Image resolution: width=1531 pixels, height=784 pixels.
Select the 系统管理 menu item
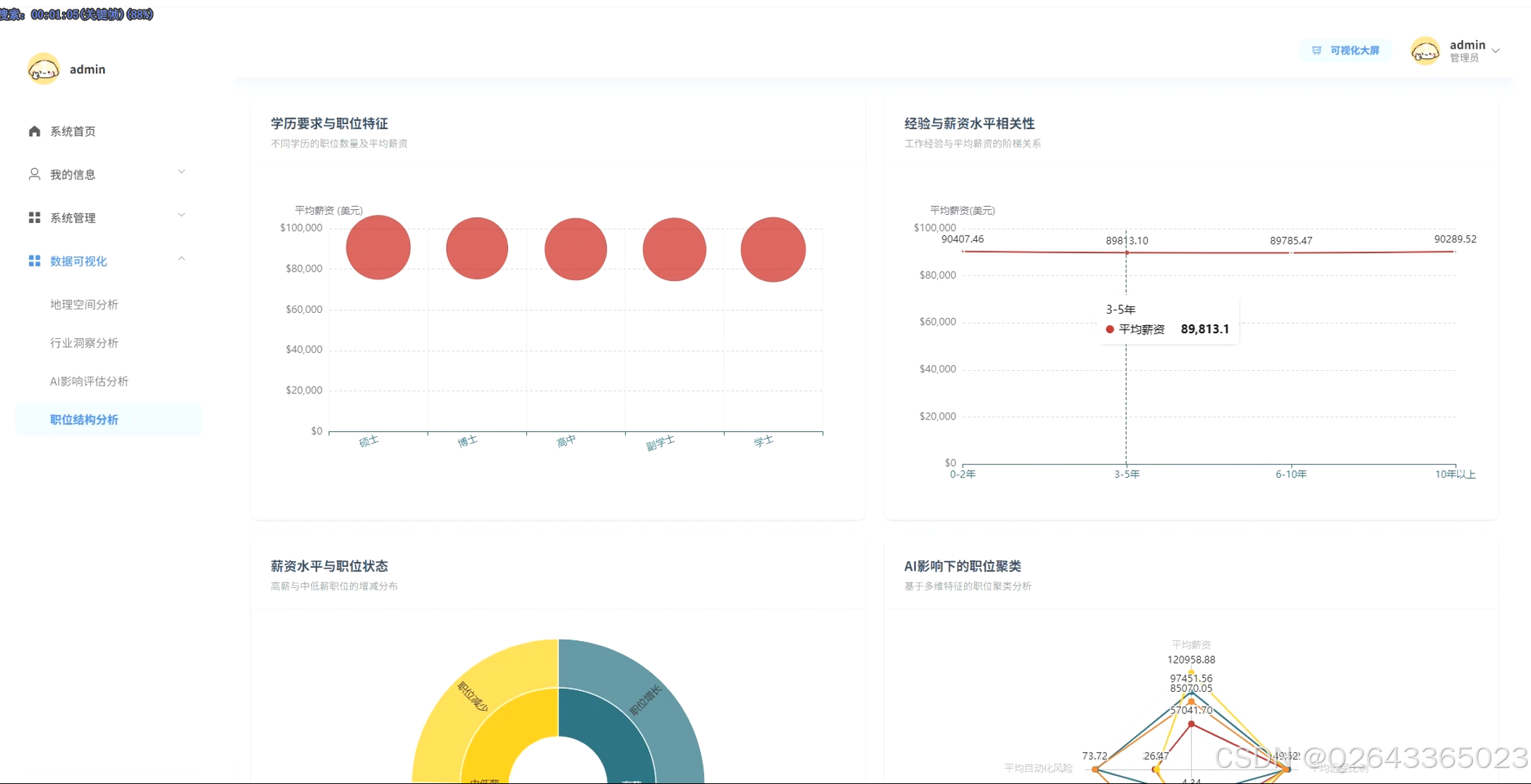(x=108, y=218)
